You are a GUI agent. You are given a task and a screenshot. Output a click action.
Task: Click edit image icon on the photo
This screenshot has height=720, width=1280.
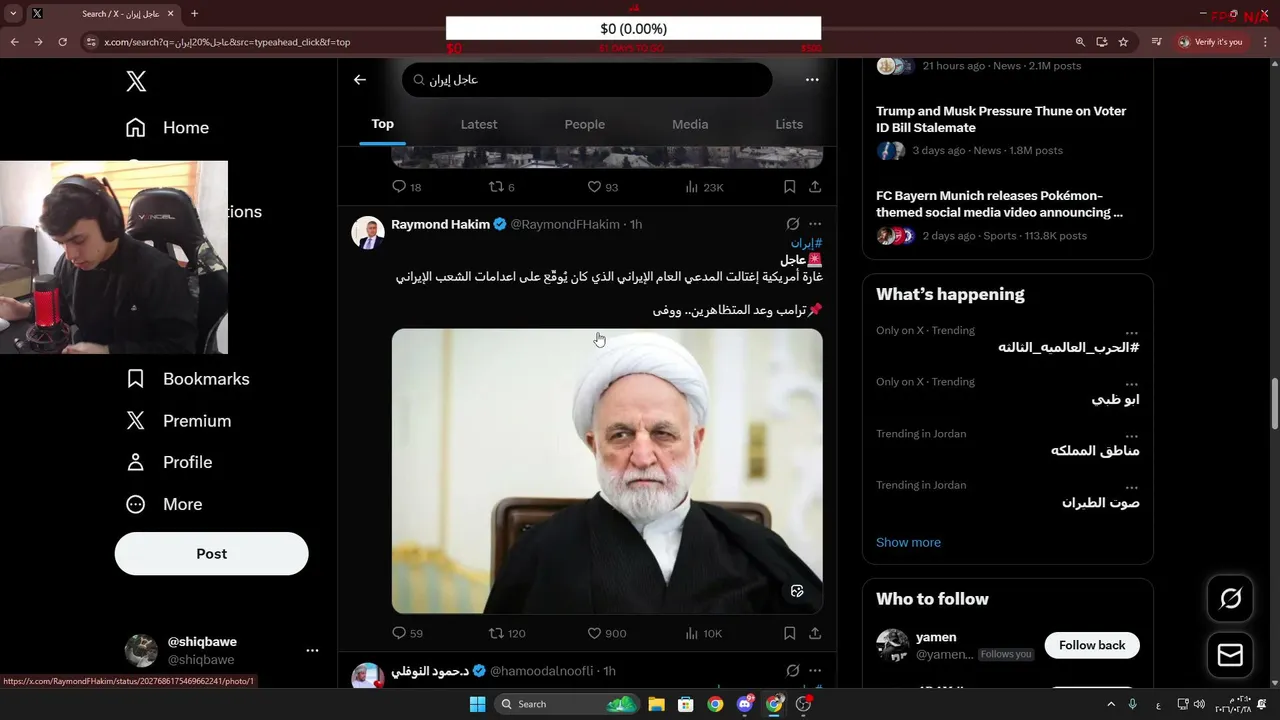coord(797,591)
